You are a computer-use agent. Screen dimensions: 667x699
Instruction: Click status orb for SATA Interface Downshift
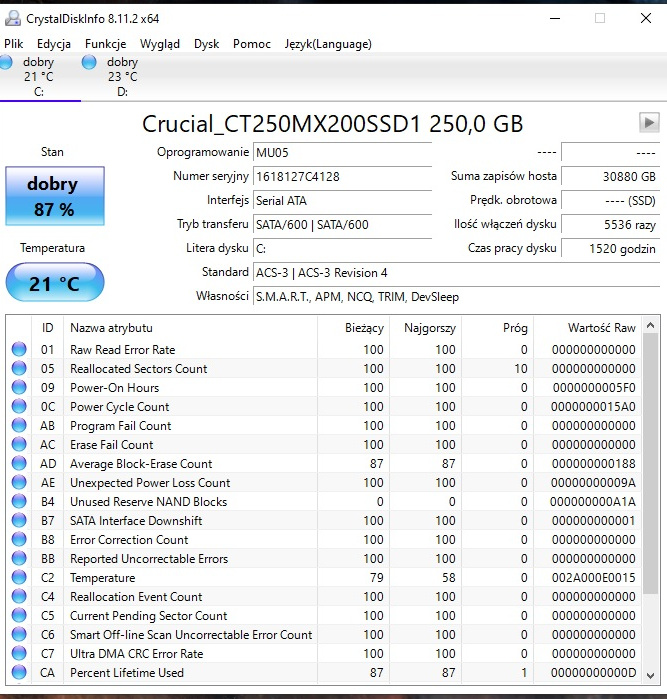[x=19, y=520]
